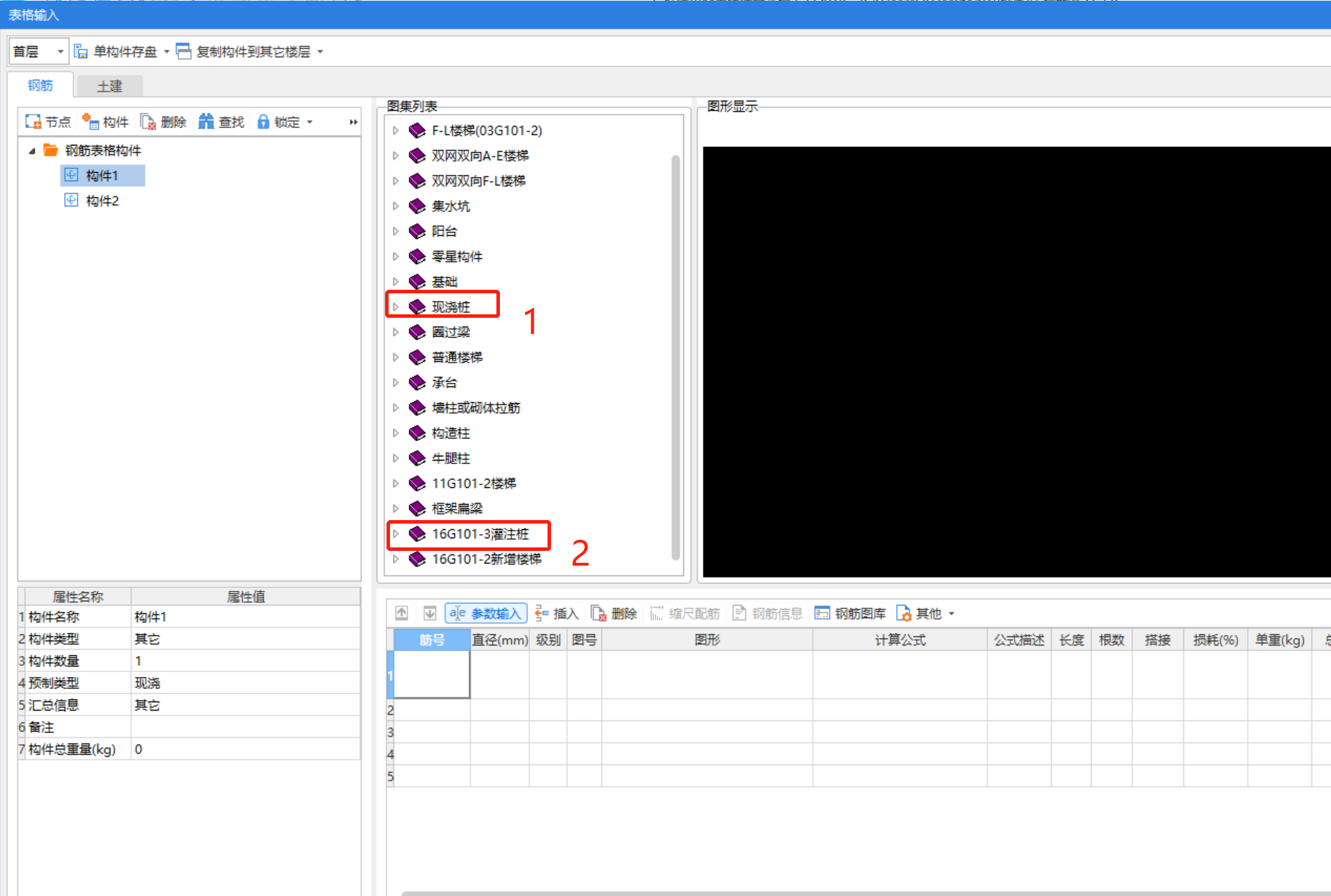
Task: Click 插入 to insert a rebar row
Action: pyautogui.click(x=557, y=614)
